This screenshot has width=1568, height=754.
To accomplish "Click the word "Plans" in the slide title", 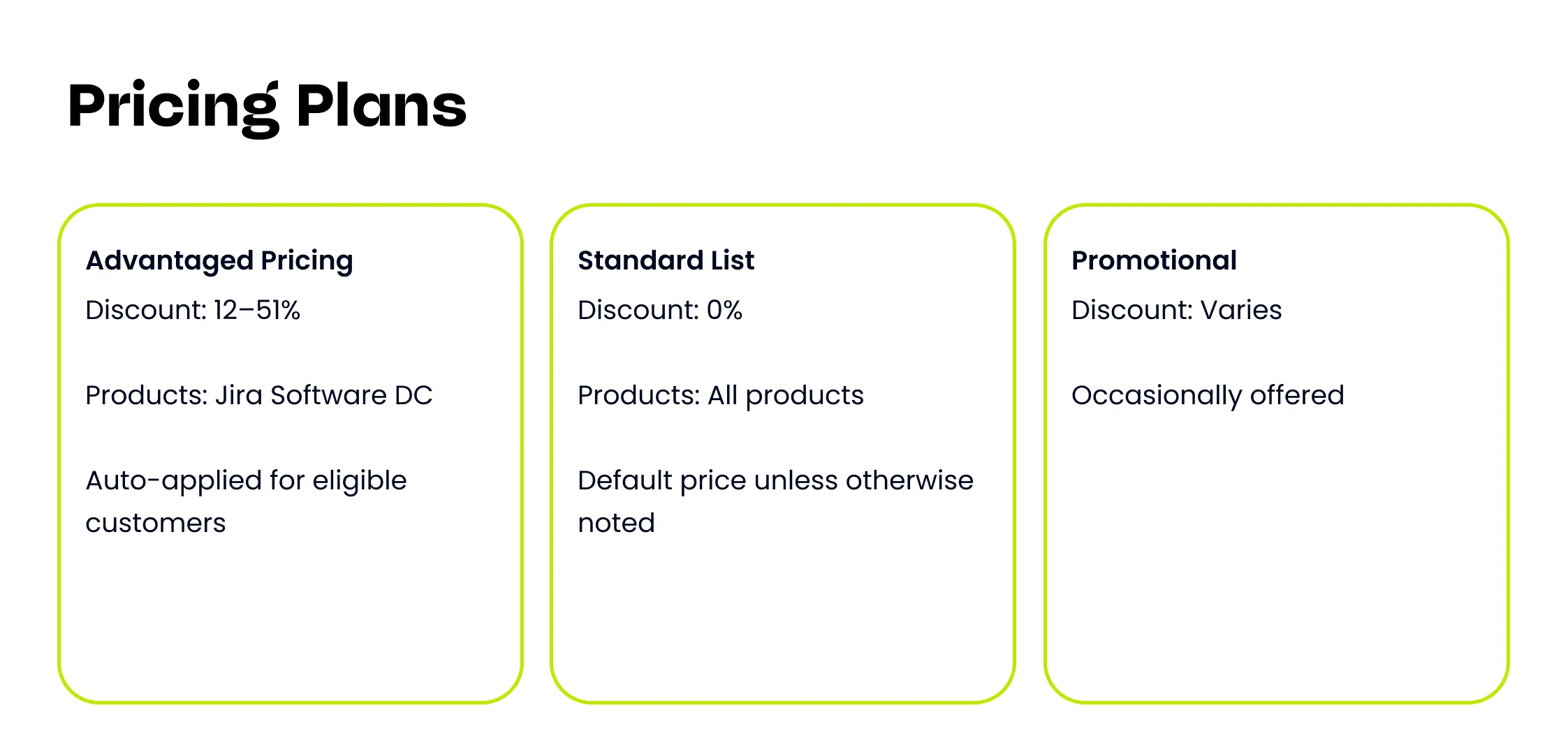I will [x=381, y=107].
